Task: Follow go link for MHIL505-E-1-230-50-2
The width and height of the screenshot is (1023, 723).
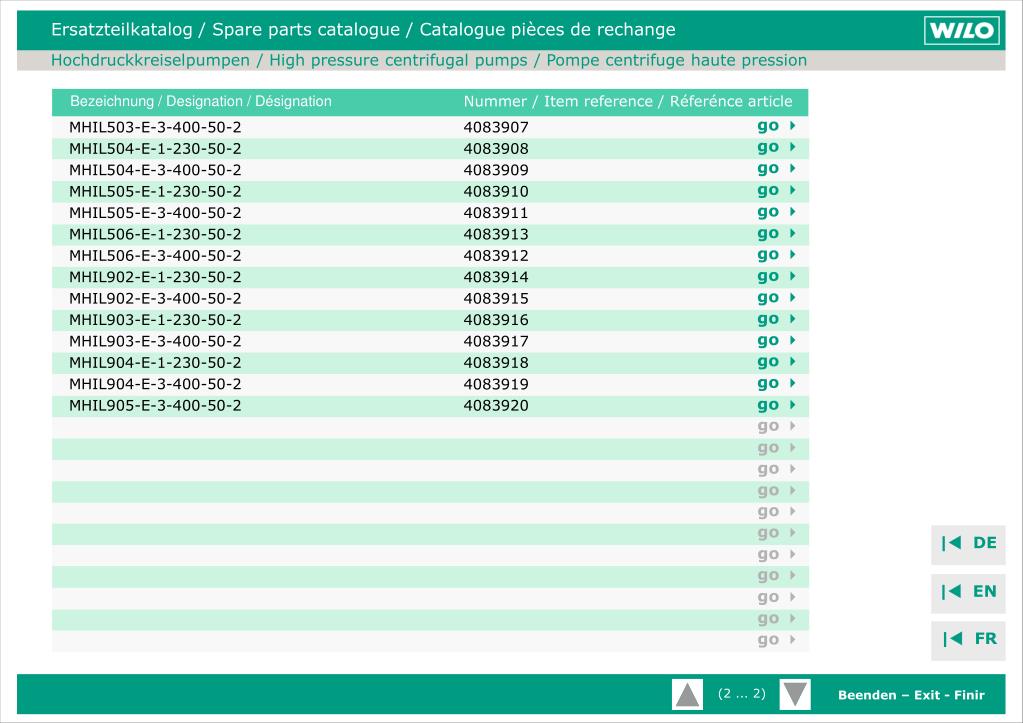Action: (776, 191)
